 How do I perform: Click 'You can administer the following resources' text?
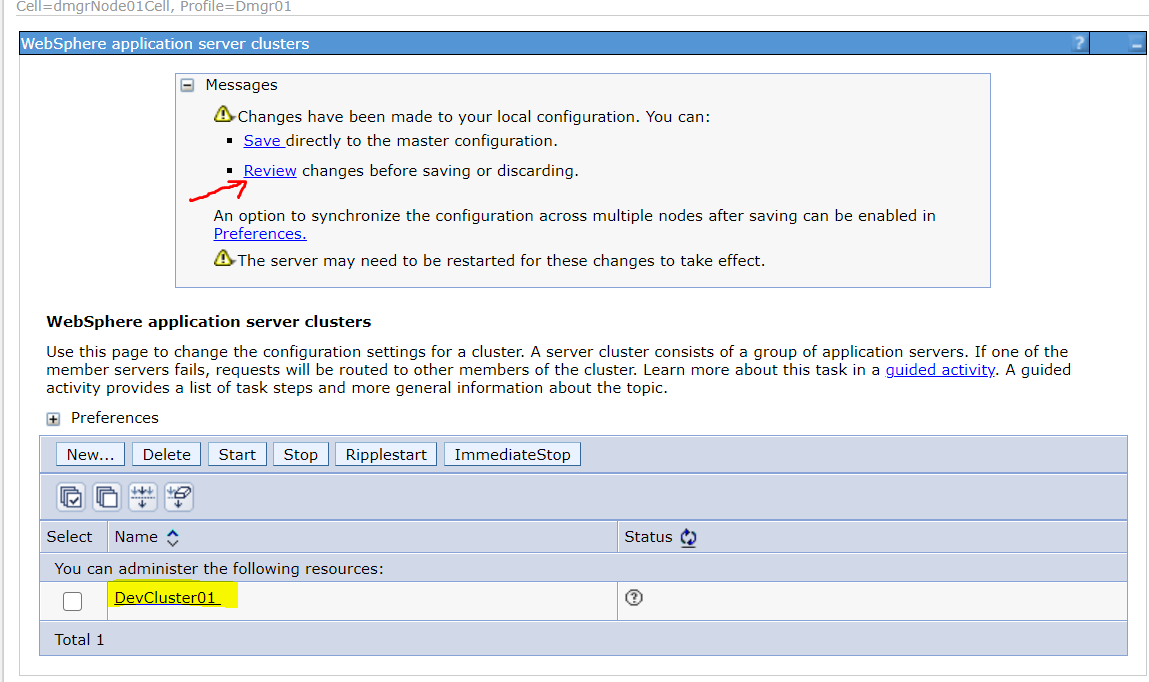218,568
